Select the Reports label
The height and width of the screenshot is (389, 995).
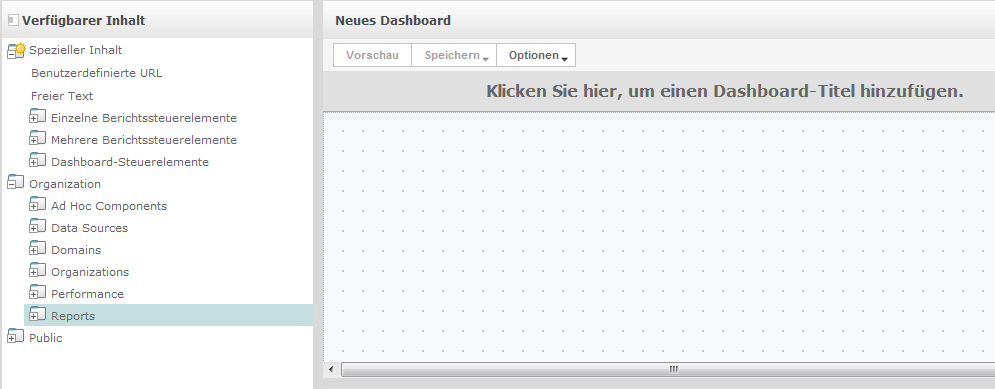[x=73, y=316]
